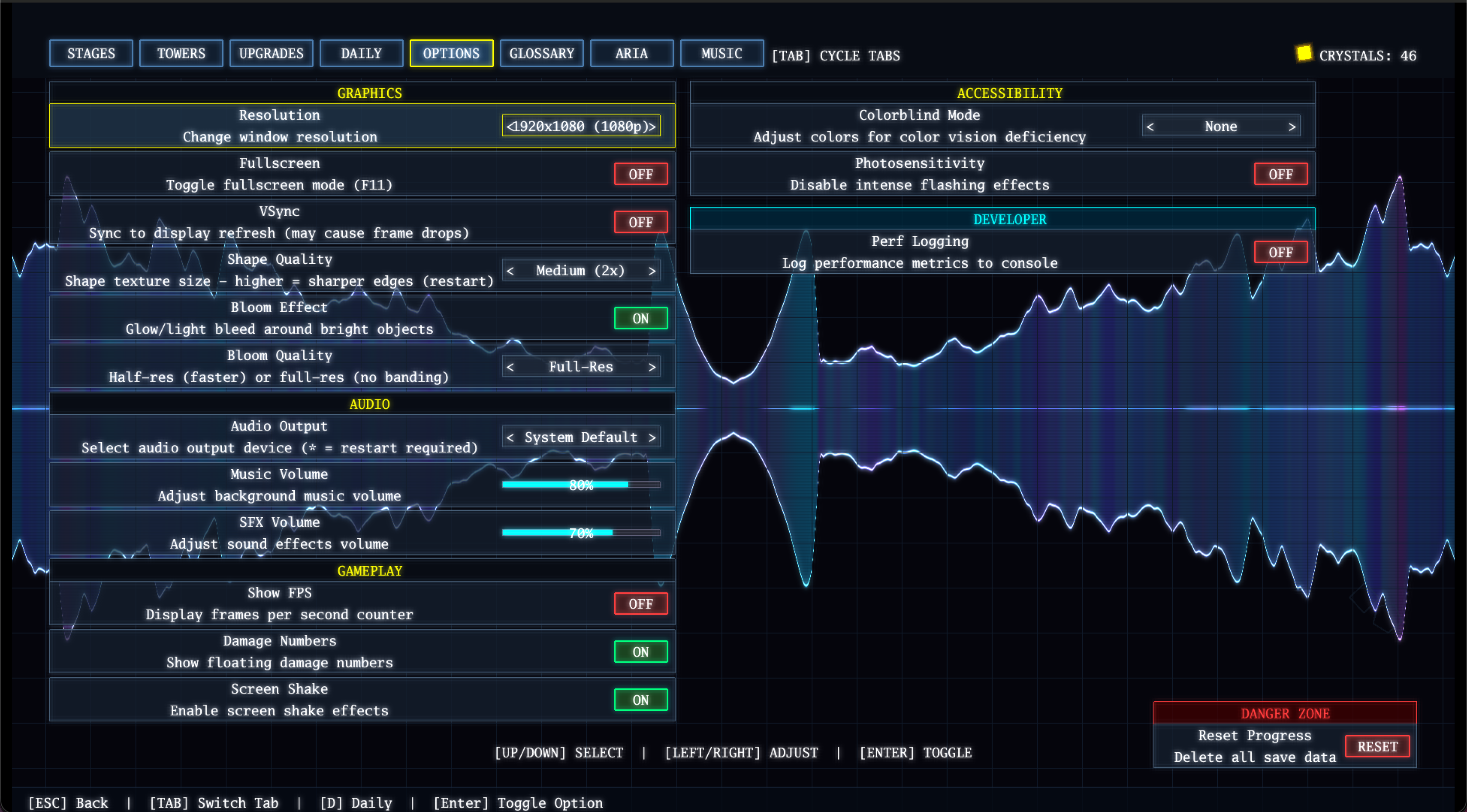This screenshot has width=1467, height=812.
Task: Adjust the Music Volume slider
Action: [x=581, y=485]
